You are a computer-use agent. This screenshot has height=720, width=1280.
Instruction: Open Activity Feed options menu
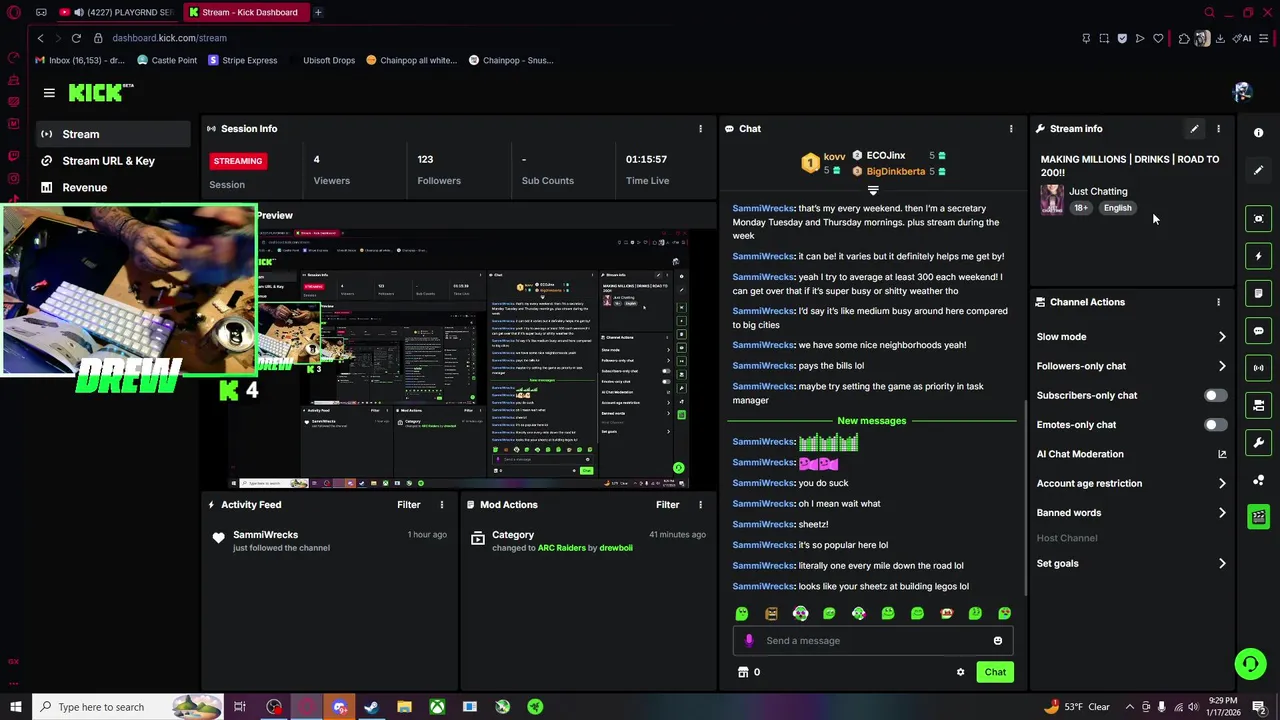441,505
